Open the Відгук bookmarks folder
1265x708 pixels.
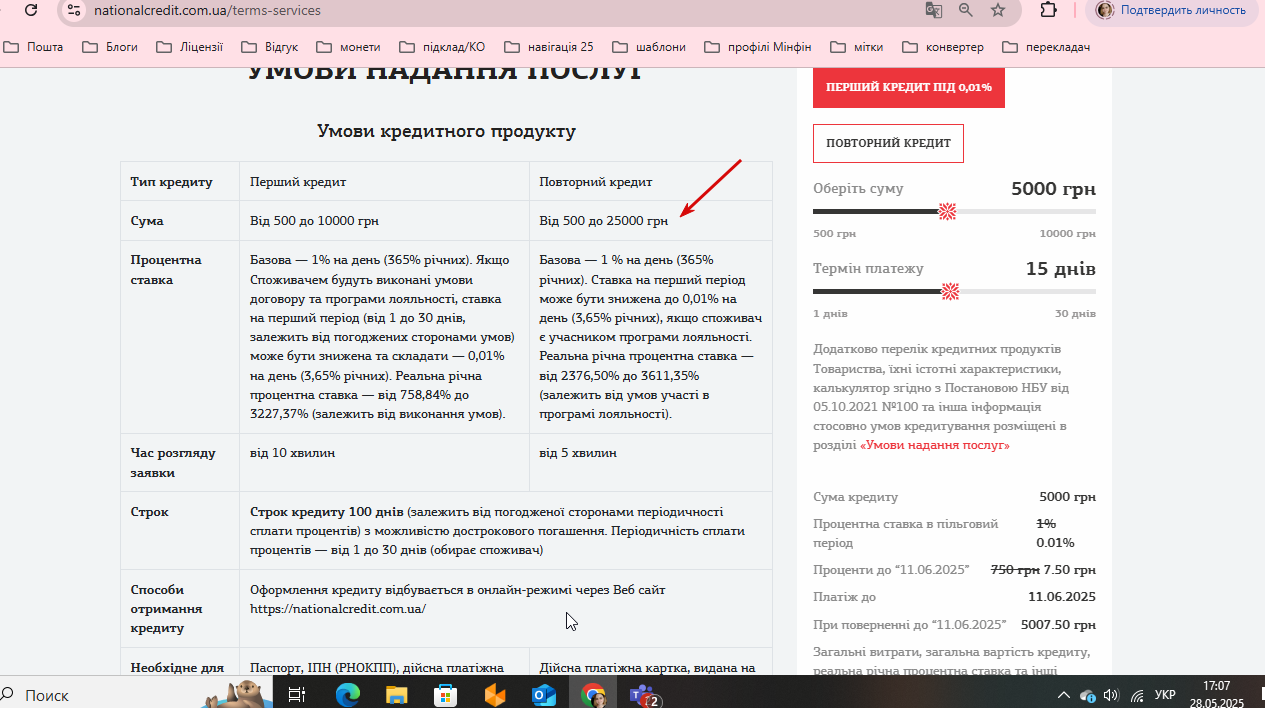coord(269,47)
